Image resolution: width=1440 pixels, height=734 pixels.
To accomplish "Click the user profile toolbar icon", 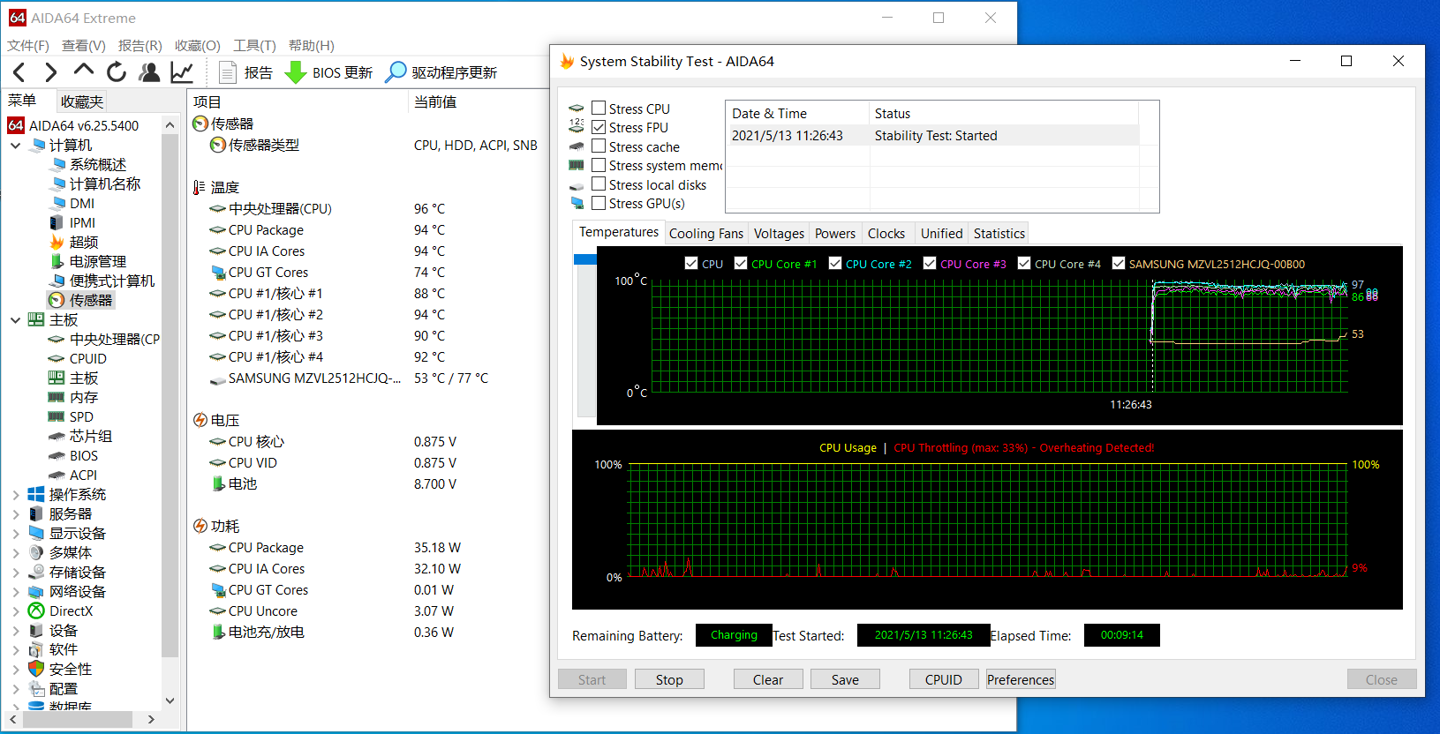I will pos(149,72).
